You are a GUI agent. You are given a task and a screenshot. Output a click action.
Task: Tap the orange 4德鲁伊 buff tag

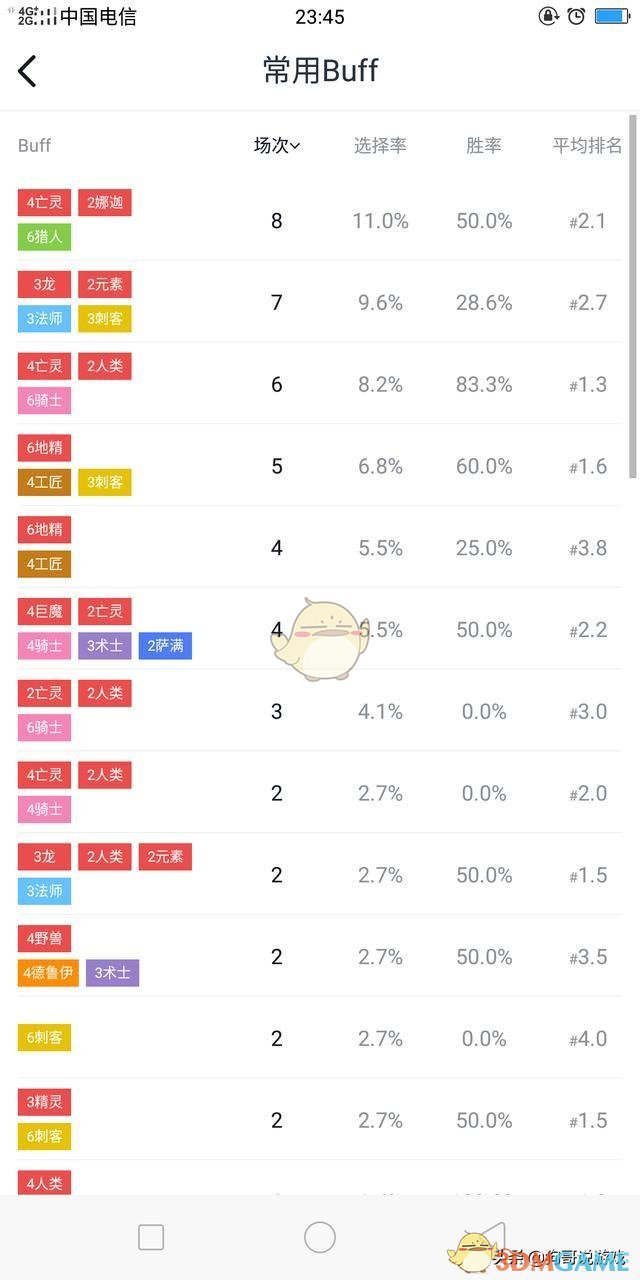click(x=48, y=973)
